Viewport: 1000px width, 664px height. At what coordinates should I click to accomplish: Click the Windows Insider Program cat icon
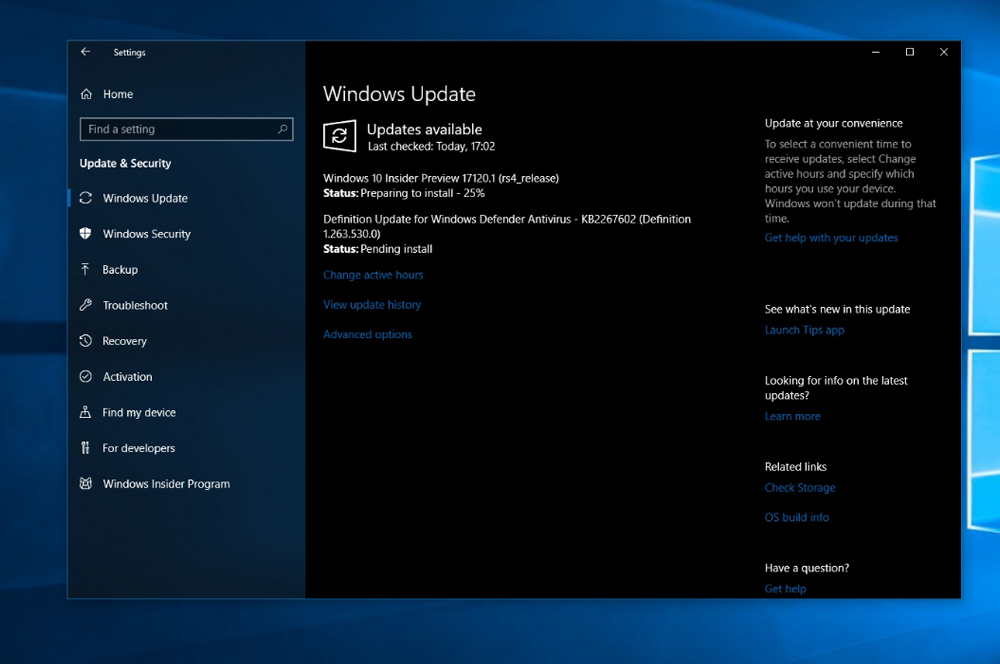pyautogui.click(x=85, y=483)
